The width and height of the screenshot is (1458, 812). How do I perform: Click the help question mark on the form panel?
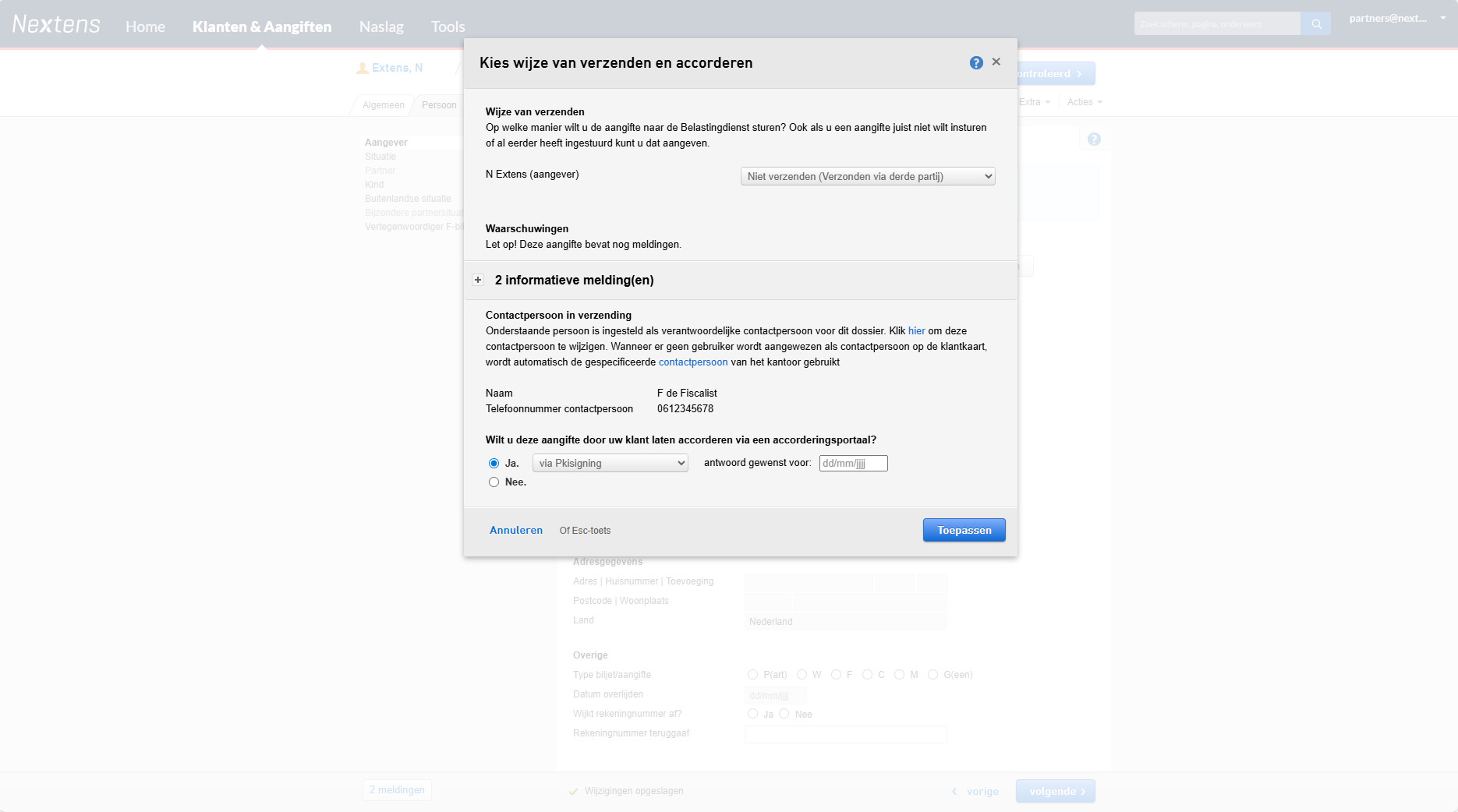click(x=1094, y=139)
